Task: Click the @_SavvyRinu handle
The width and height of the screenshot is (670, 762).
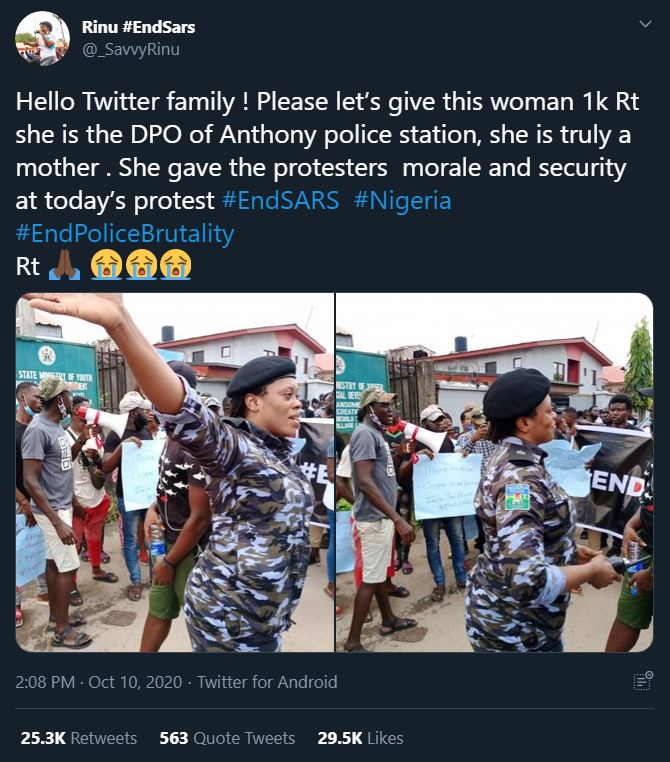Action: [131, 48]
